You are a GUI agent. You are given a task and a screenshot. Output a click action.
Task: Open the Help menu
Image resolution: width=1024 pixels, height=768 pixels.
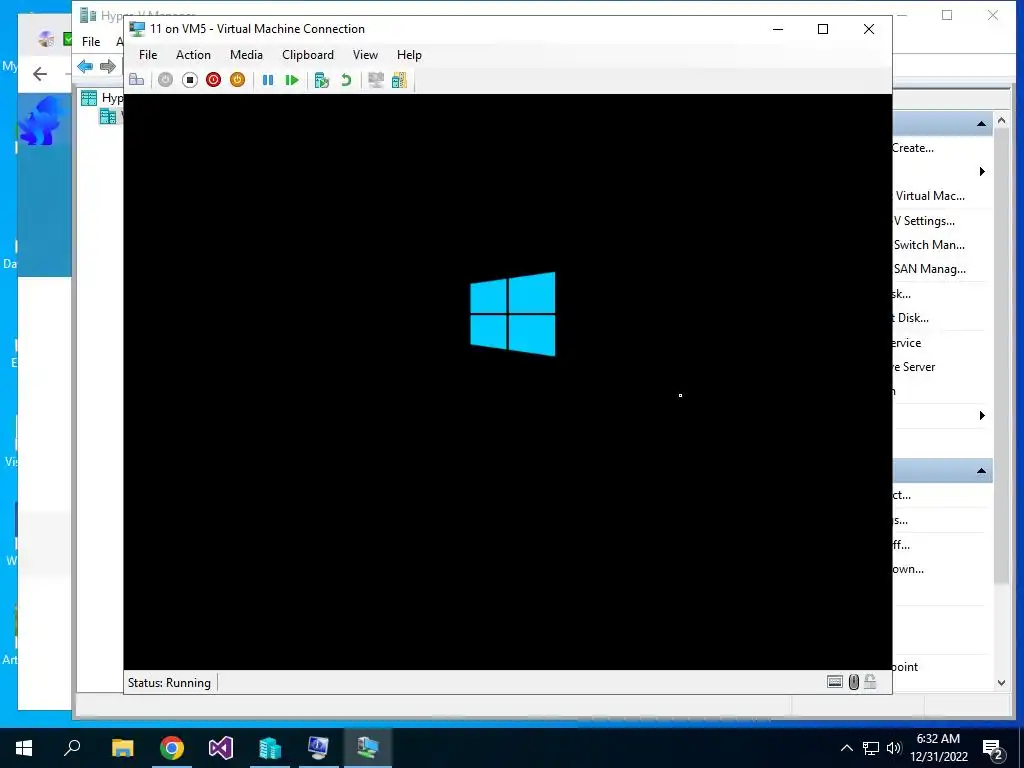(409, 55)
